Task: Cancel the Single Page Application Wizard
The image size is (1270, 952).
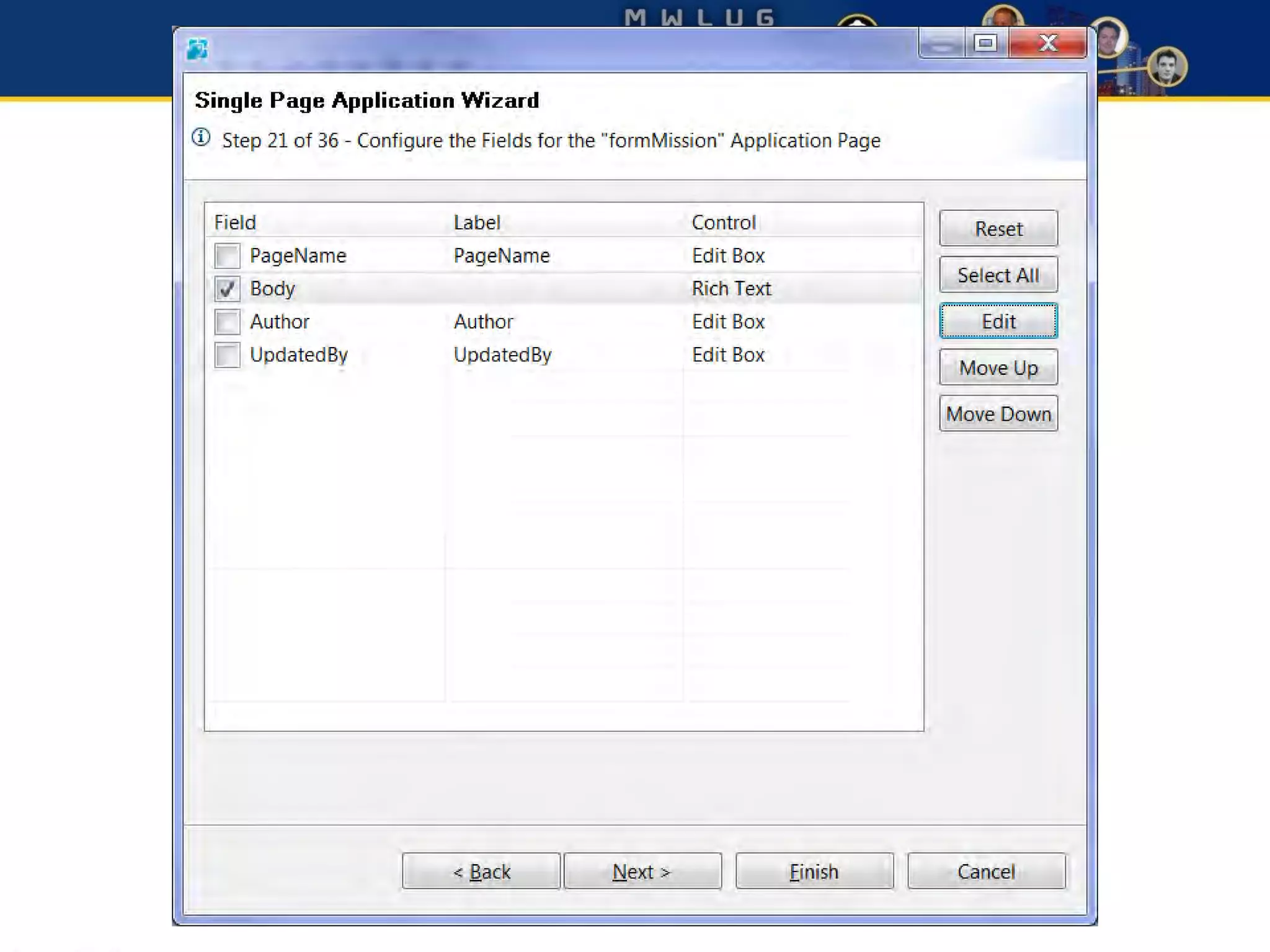Action: pyautogui.click(x=986, y=871)
